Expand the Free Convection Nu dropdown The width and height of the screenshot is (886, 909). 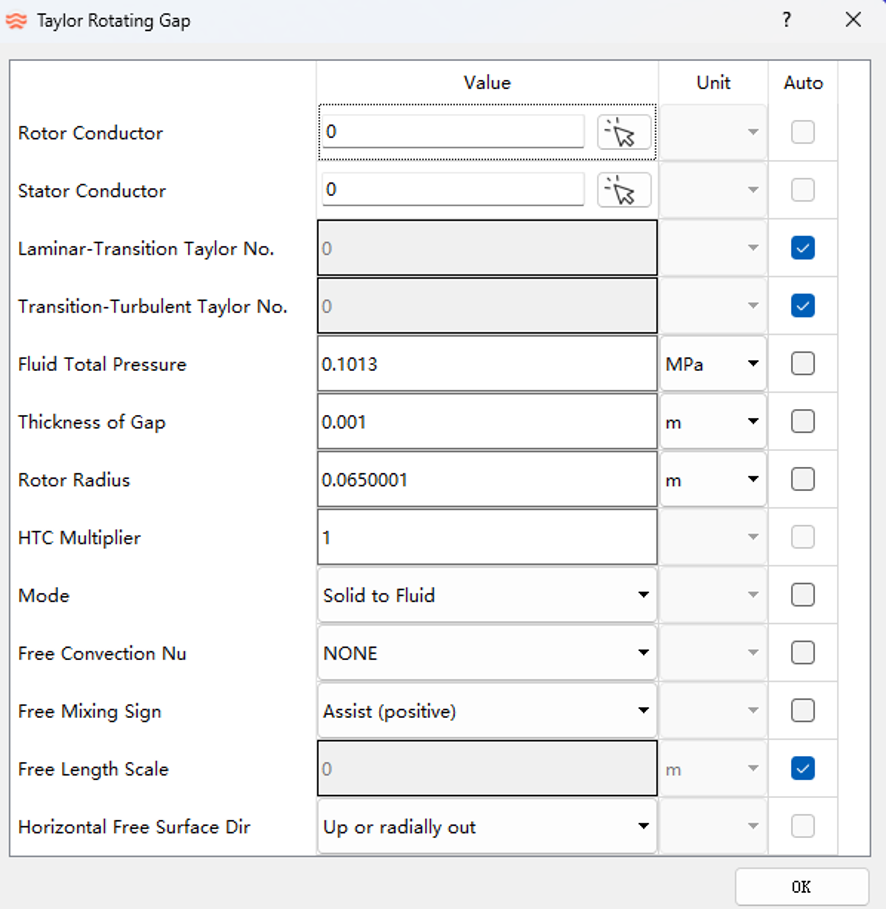487,654
